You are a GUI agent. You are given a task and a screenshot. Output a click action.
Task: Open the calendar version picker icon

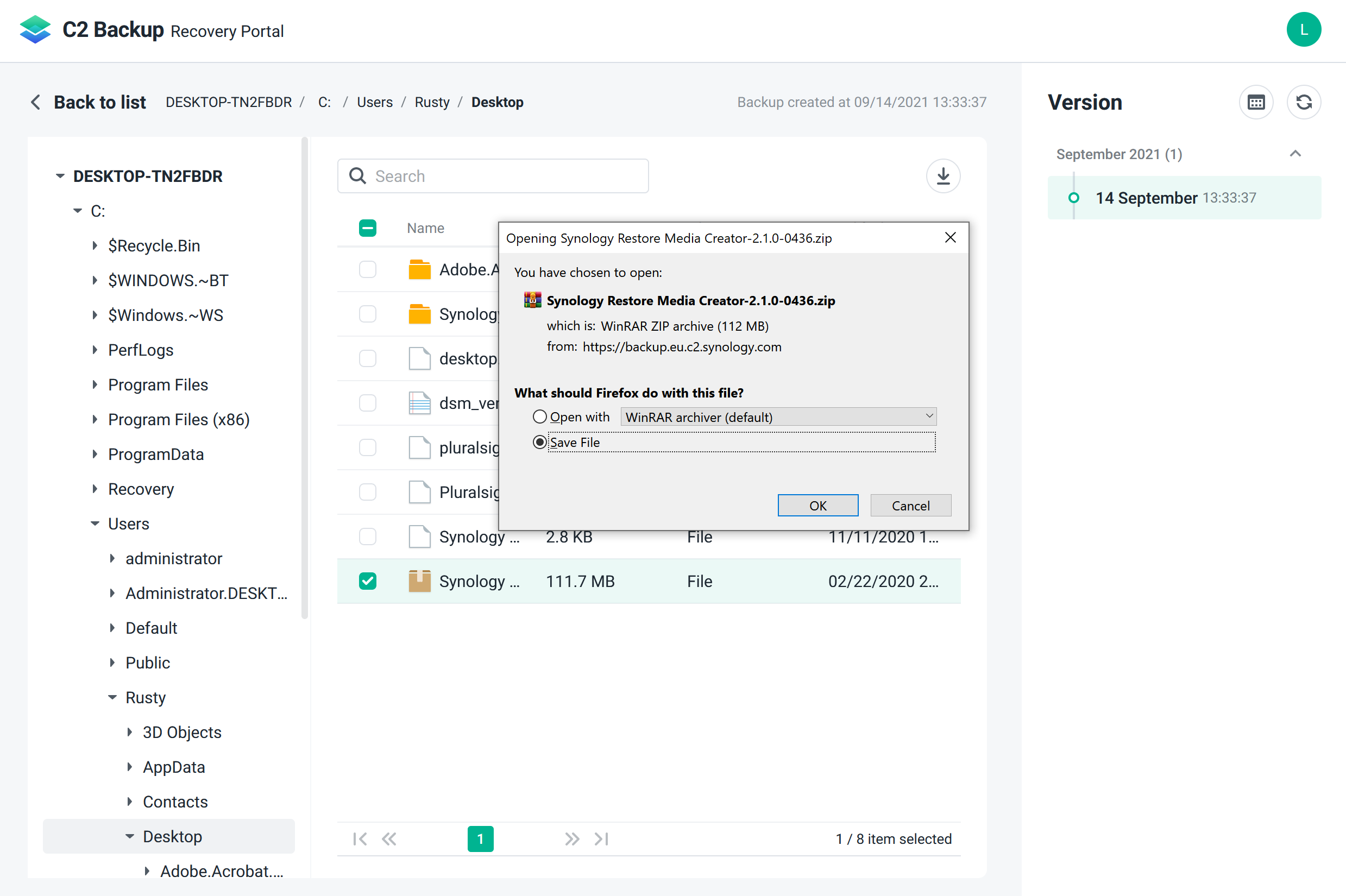pyautogui.click(x=1256, y=102)
